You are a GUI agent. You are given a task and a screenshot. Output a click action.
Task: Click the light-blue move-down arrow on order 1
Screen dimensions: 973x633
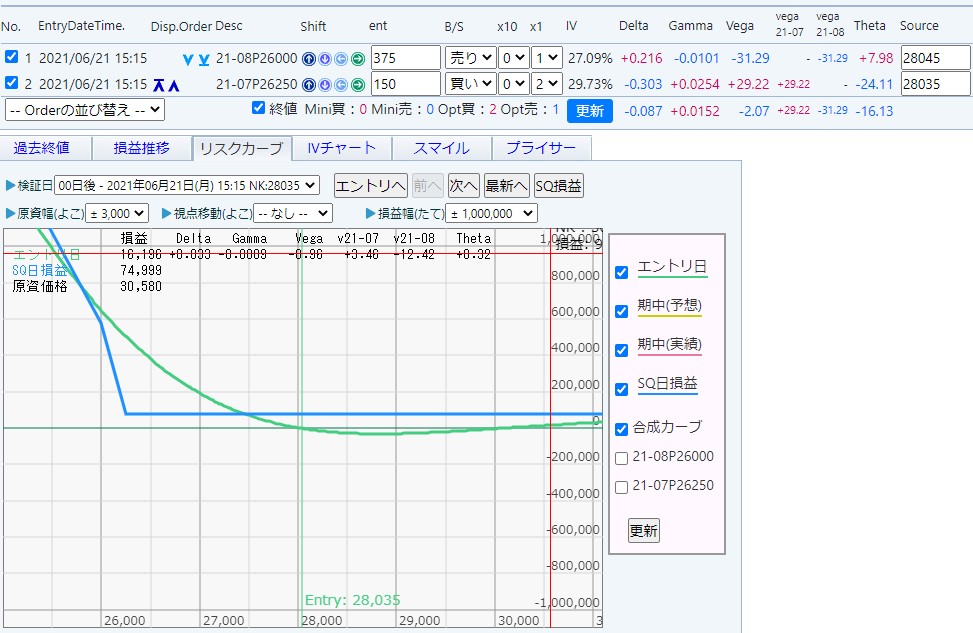tap(188, 60)
